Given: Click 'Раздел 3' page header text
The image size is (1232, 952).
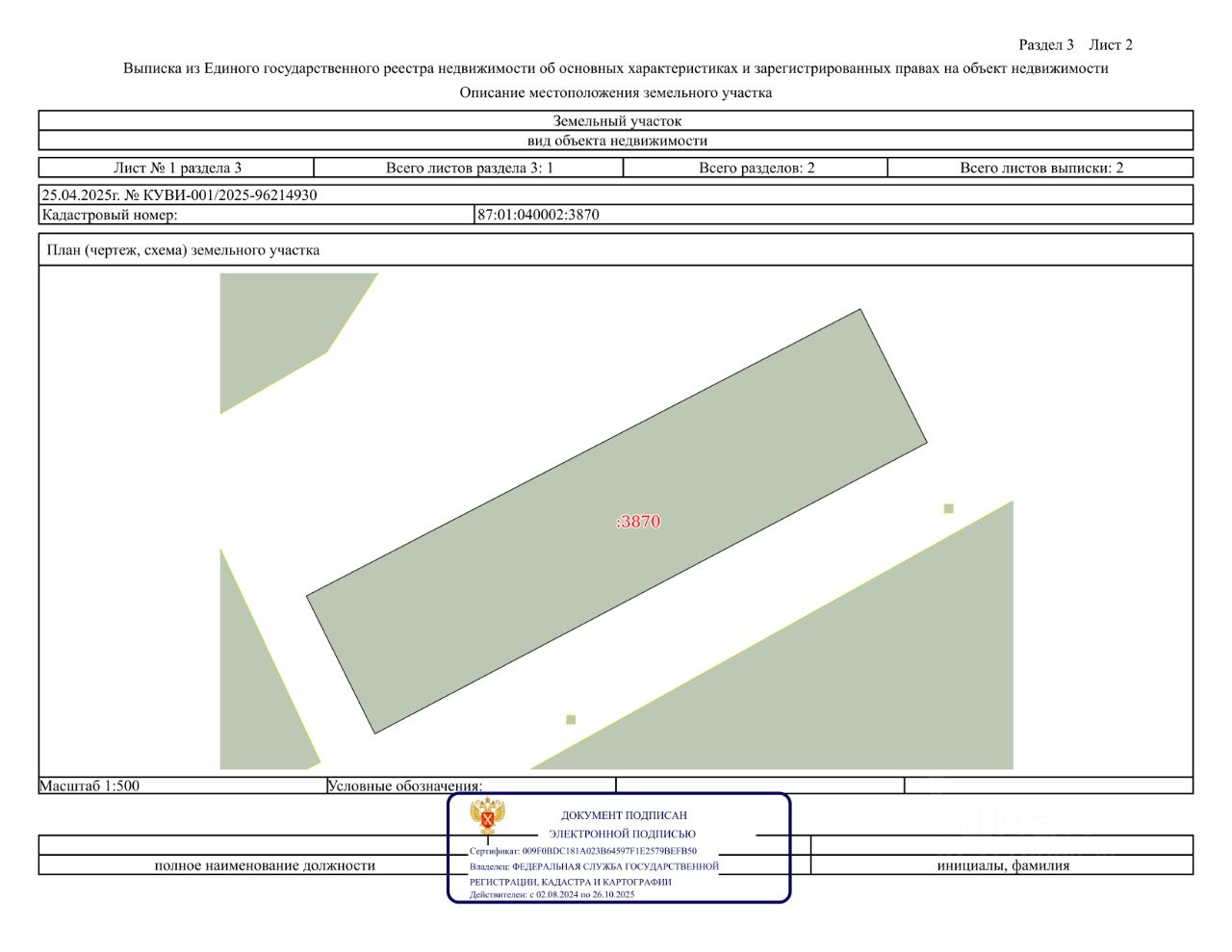Looking at the screenshot, I should tap(1046, 44).
